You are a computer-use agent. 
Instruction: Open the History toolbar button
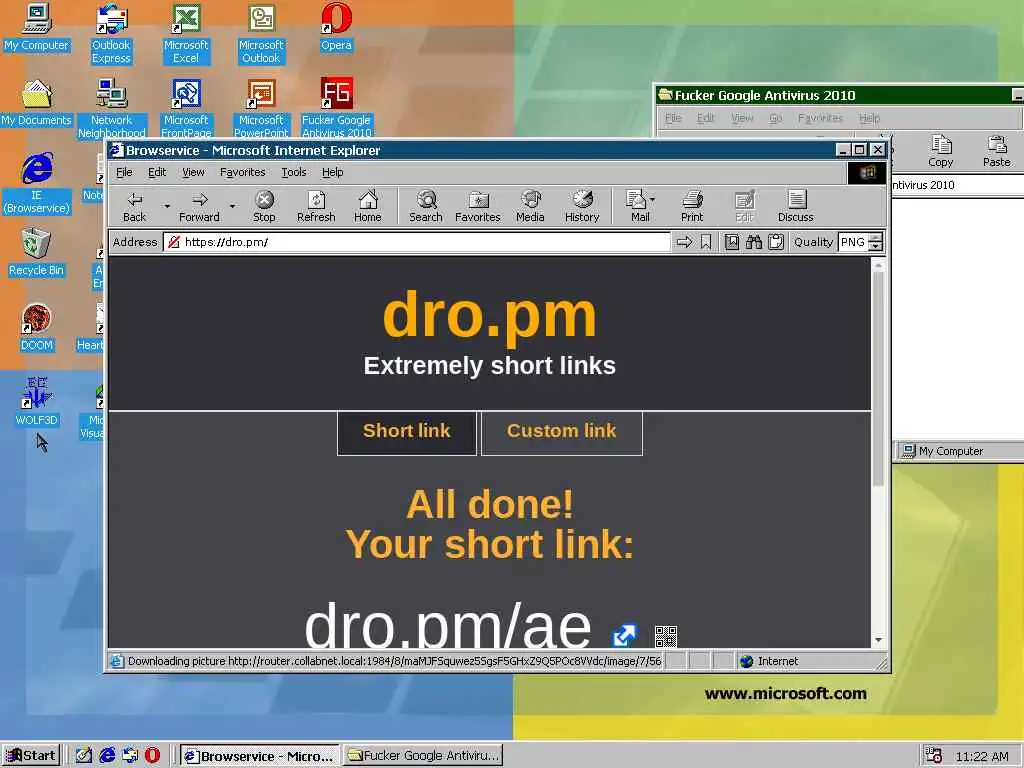pos(582,206)
